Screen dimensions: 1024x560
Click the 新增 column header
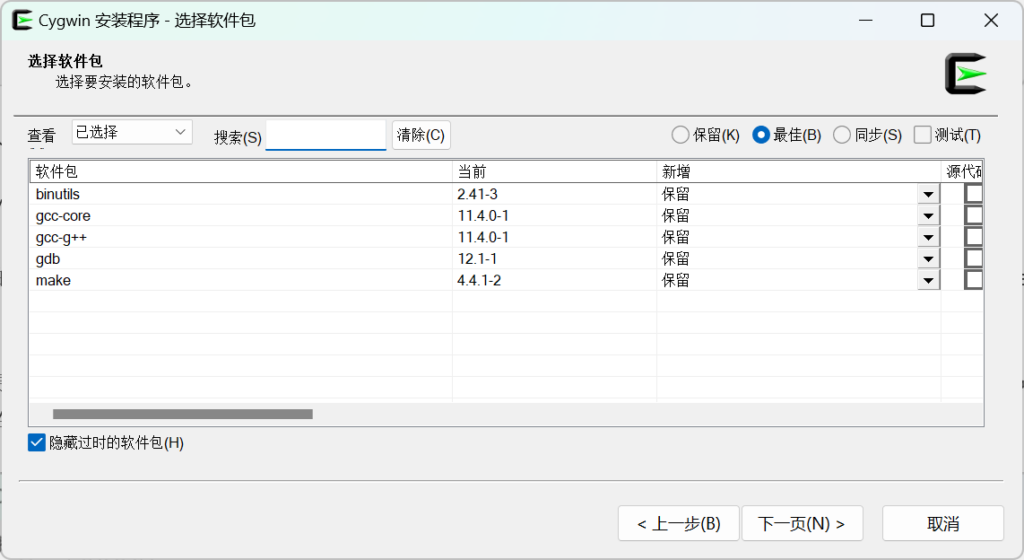click(799, 172)
